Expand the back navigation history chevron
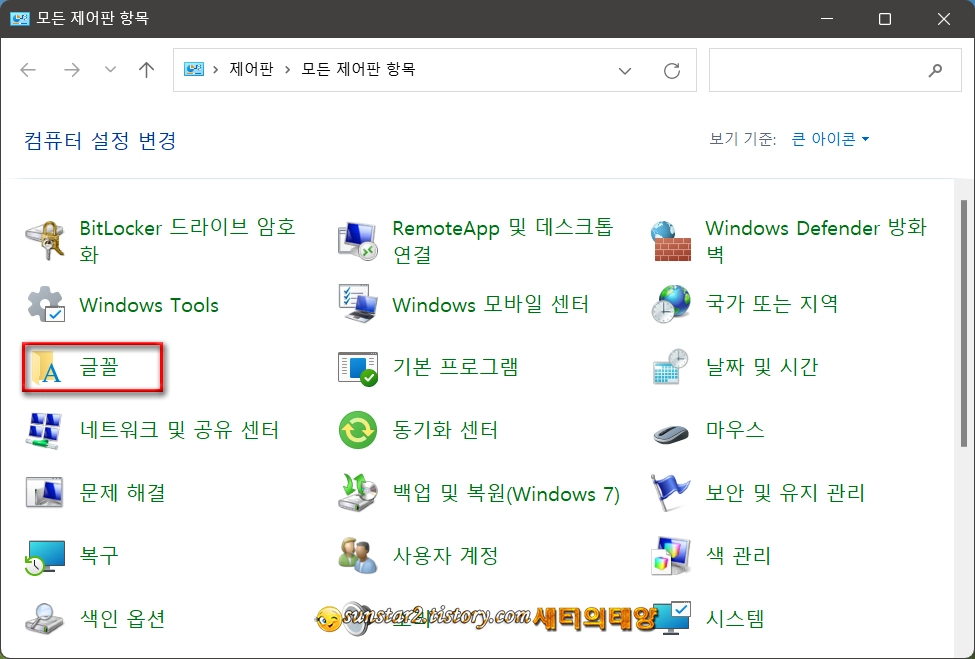Image resolution: width=975 pixels, height=659 pixels. click(110, 70)
